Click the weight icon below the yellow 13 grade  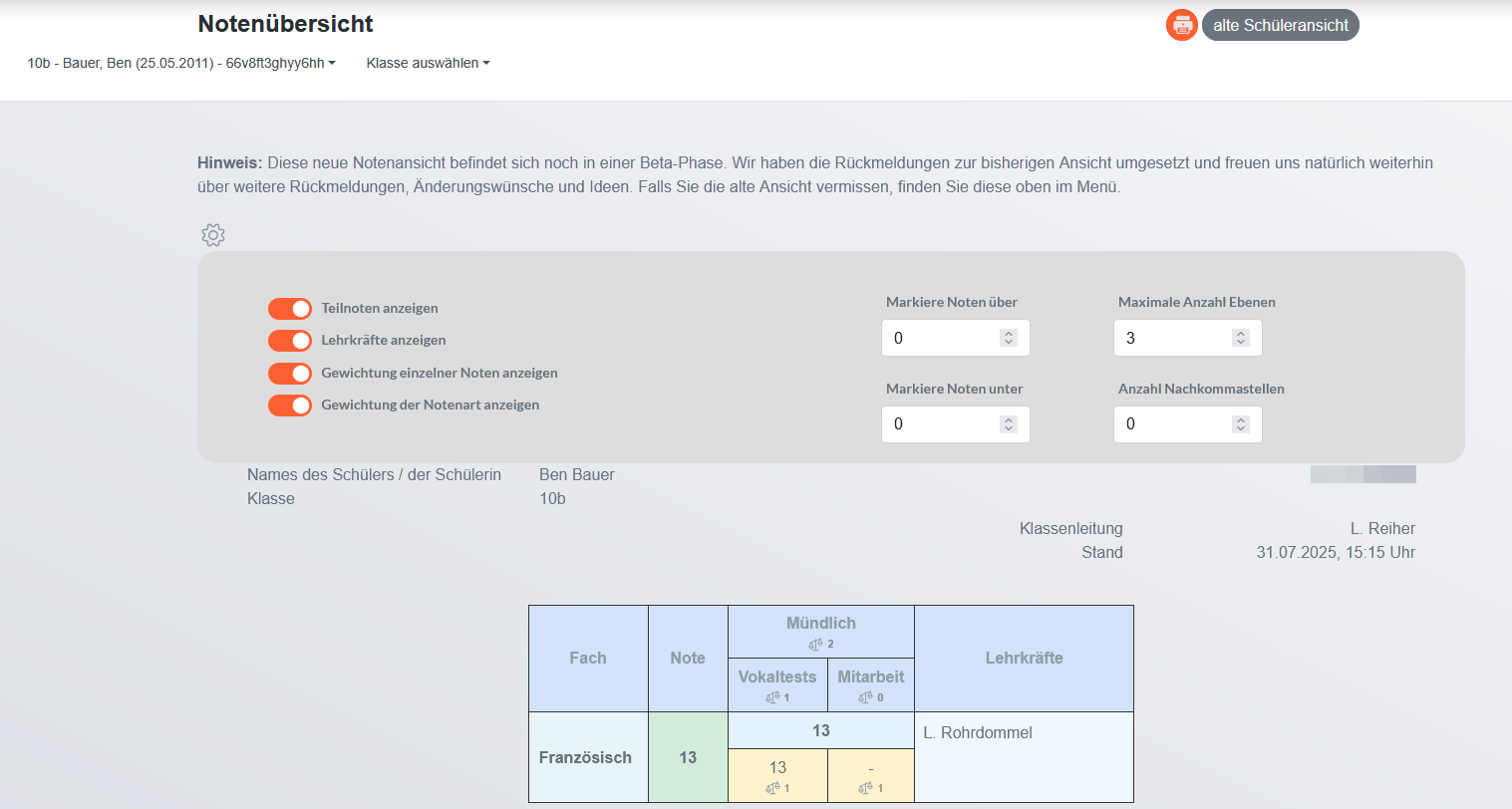(x=772, y=789)
